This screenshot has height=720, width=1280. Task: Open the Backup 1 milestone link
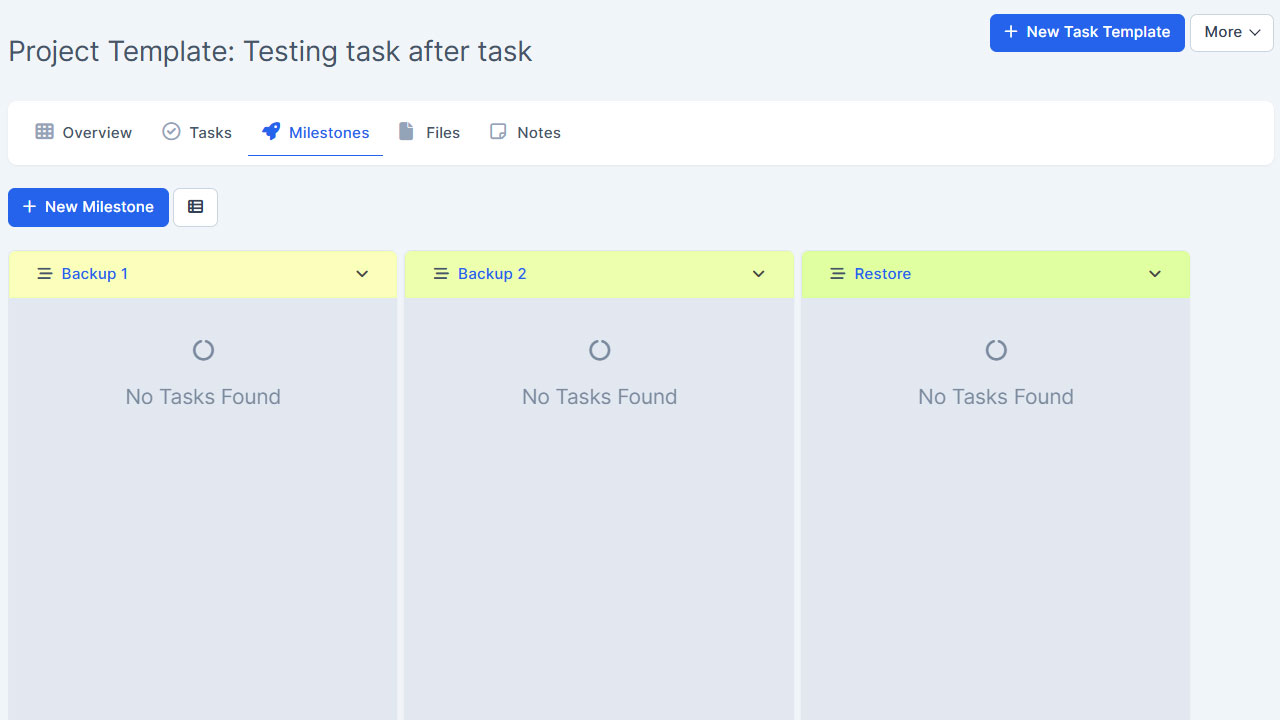pyautogui.click(x=95, y=274)
